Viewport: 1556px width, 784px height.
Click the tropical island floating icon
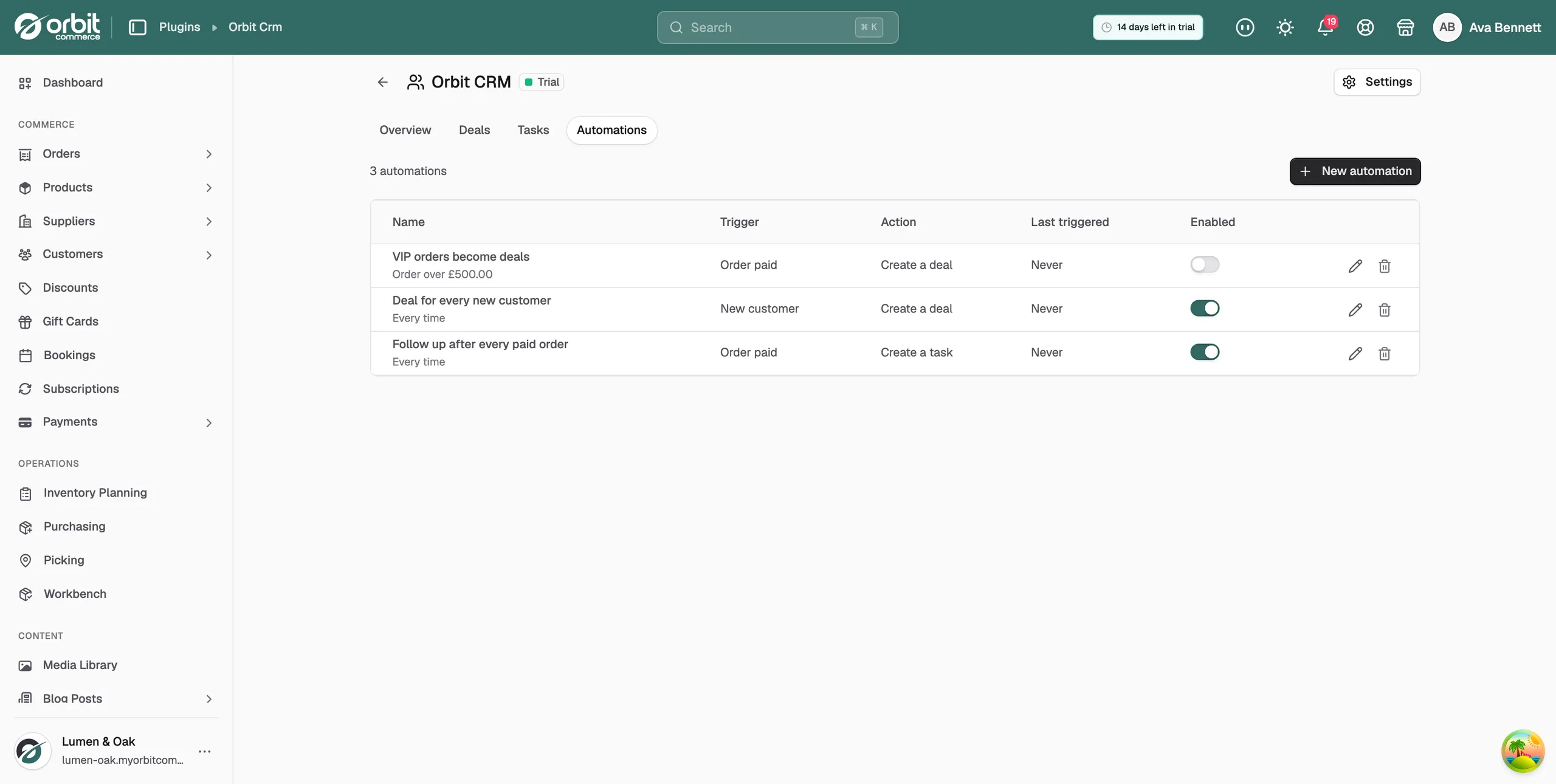pos(1523,751)
